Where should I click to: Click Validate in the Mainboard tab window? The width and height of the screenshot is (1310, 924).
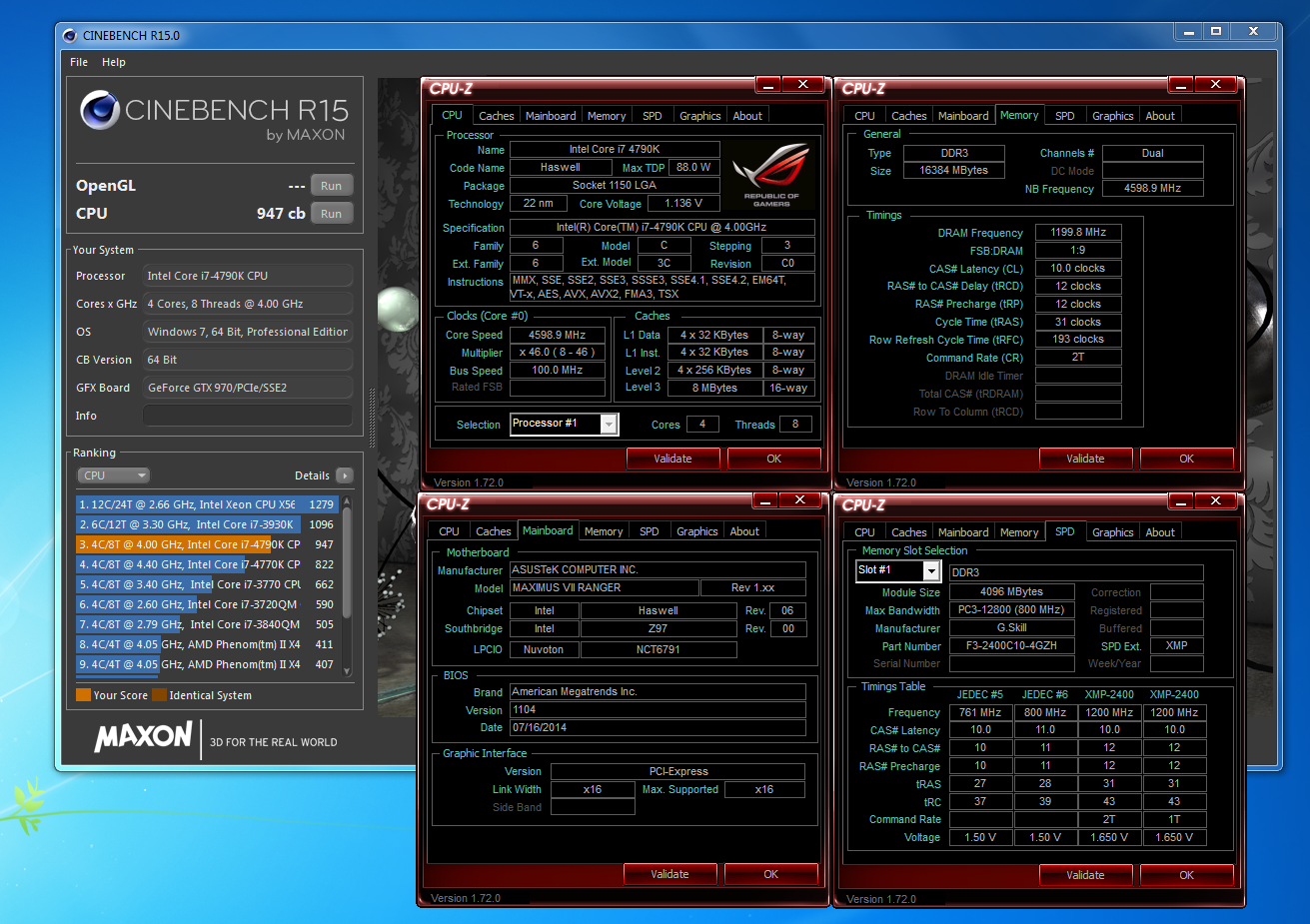[x=669, y=874]
